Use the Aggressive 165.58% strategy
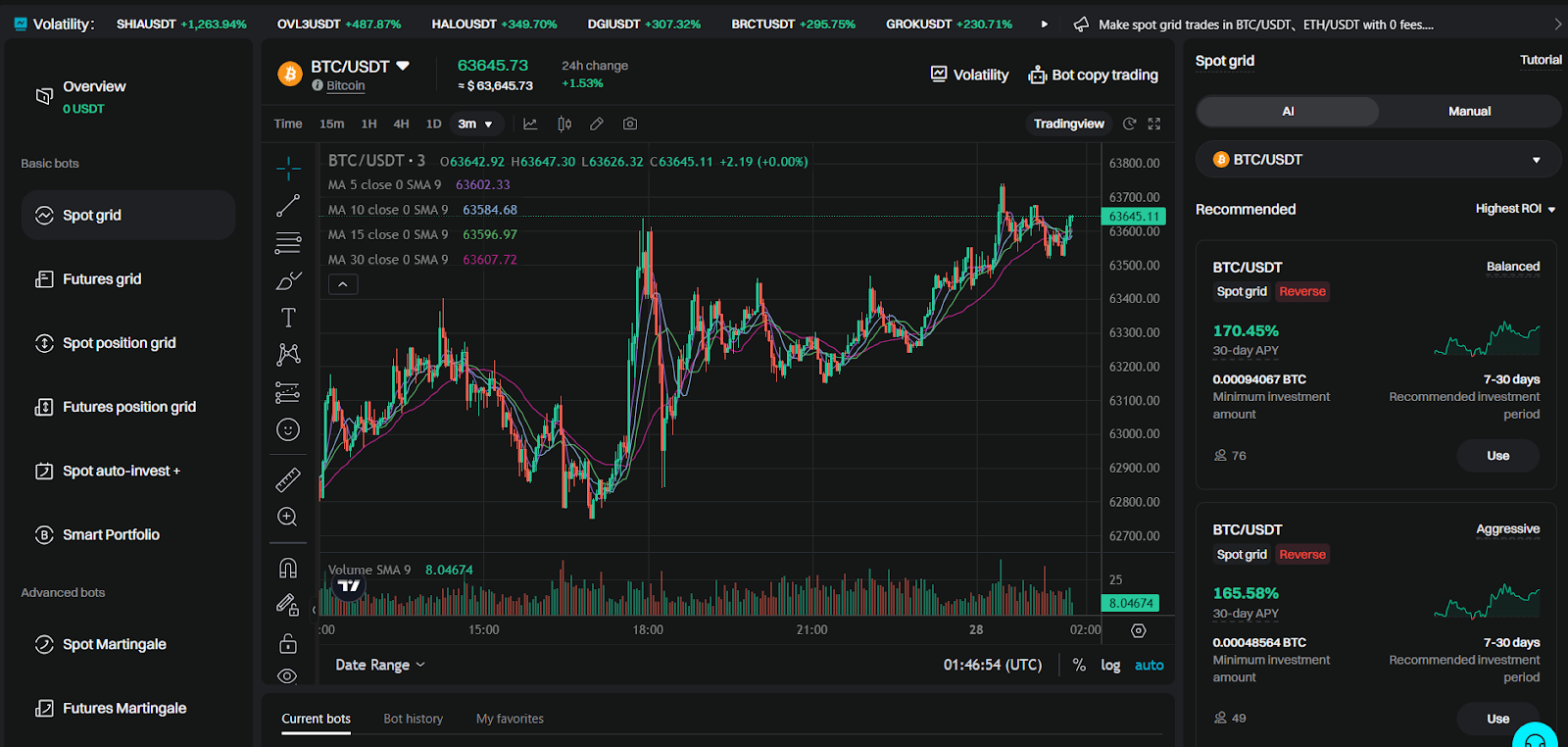Image resolution: width=1568 pixels, height=747 pixels. pyautogui.click(x=1497, y=719)
